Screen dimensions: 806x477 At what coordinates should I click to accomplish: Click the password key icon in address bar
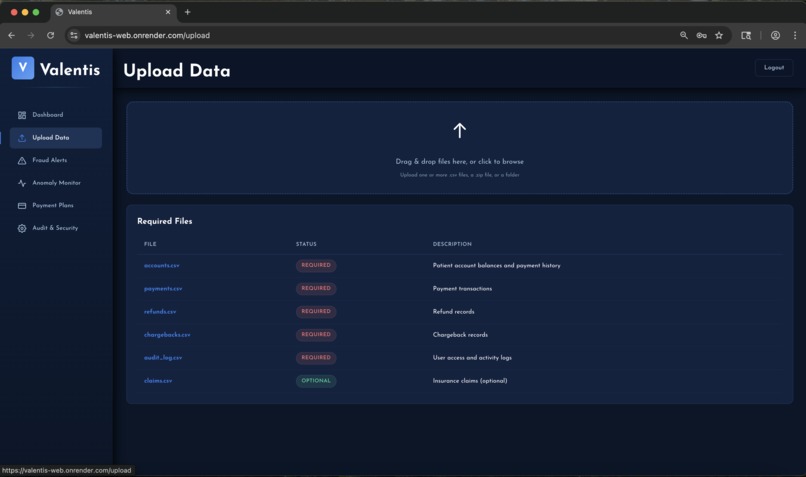701,35
